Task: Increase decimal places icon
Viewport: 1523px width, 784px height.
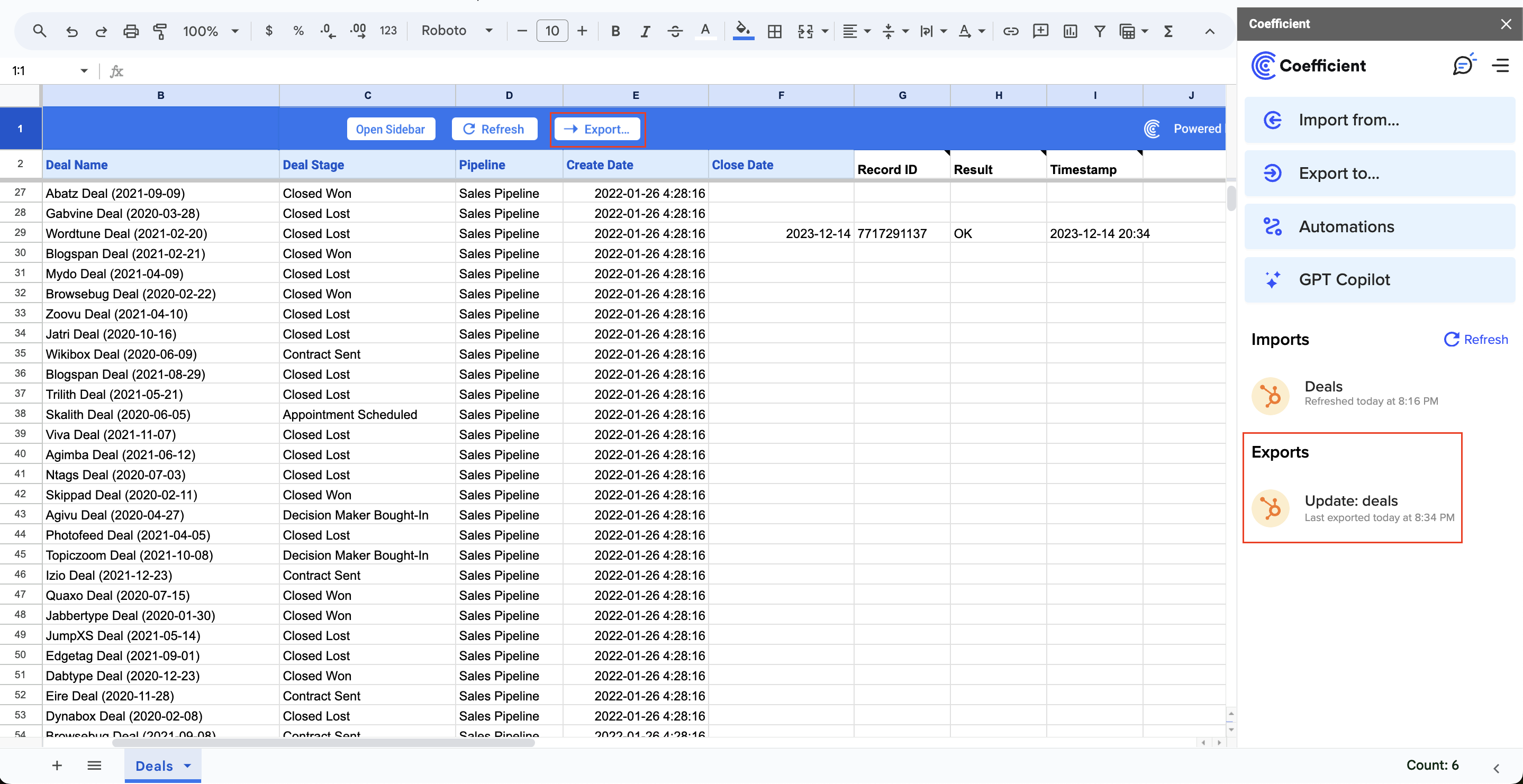Action: pyautogui.click(x=358, y=31)
